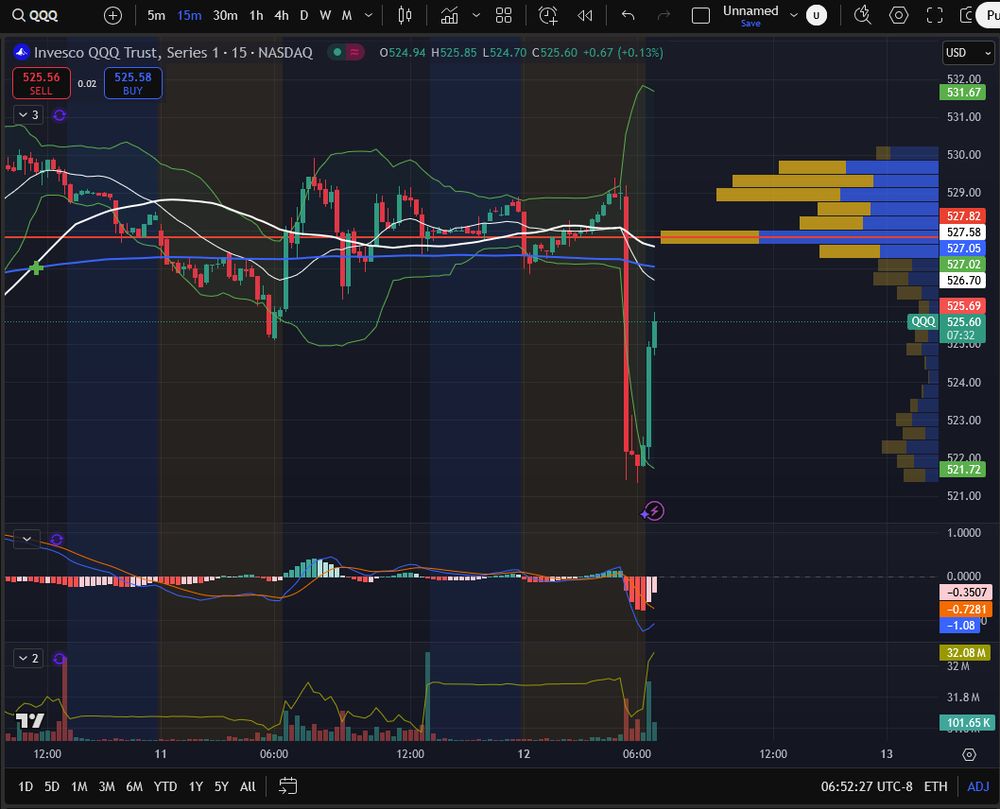Open the user avatar U menu
The width and height of the screenshot is (1000, 809).
pos(816,15)
